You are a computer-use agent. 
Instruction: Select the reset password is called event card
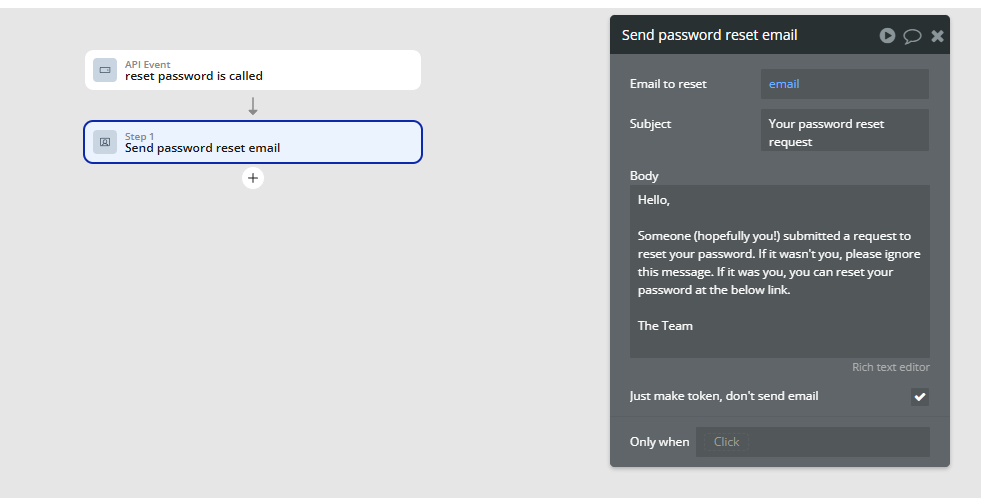click(x=253, y=70)
